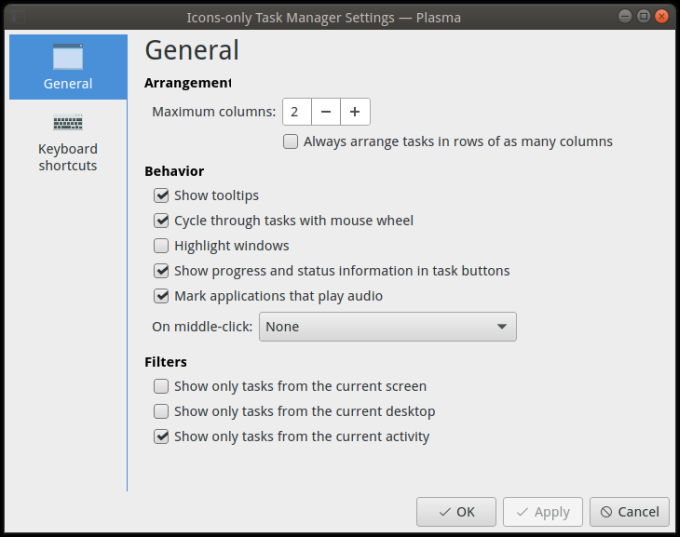
Task: Close the settings window from titlebar
Action: click(x=661, y=17)
